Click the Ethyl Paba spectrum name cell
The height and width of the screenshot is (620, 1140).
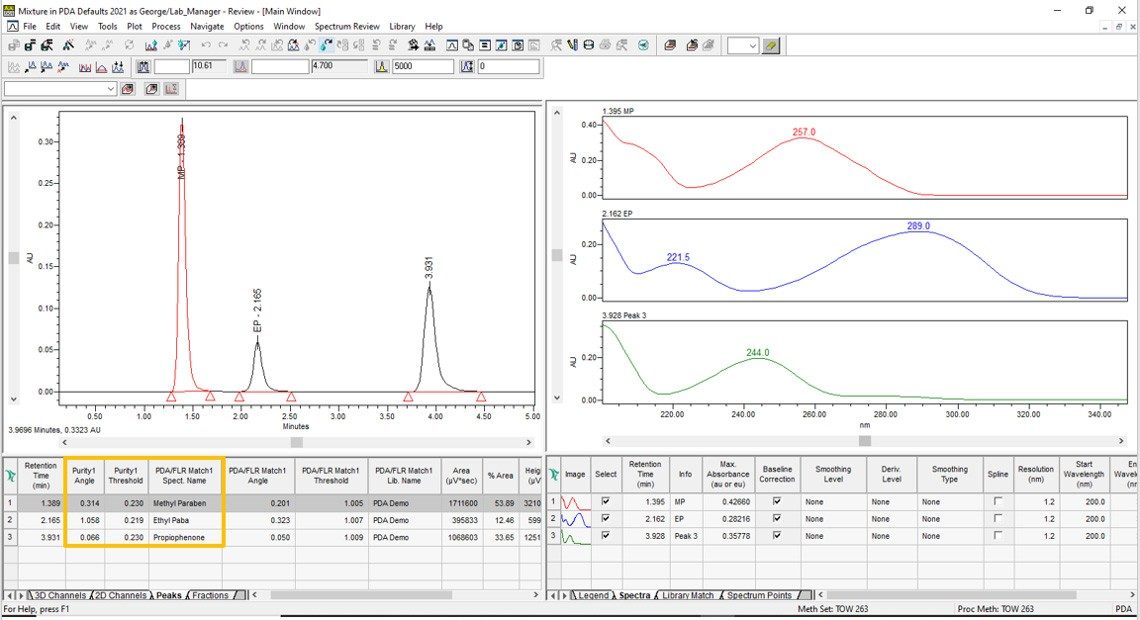[185, 520]
